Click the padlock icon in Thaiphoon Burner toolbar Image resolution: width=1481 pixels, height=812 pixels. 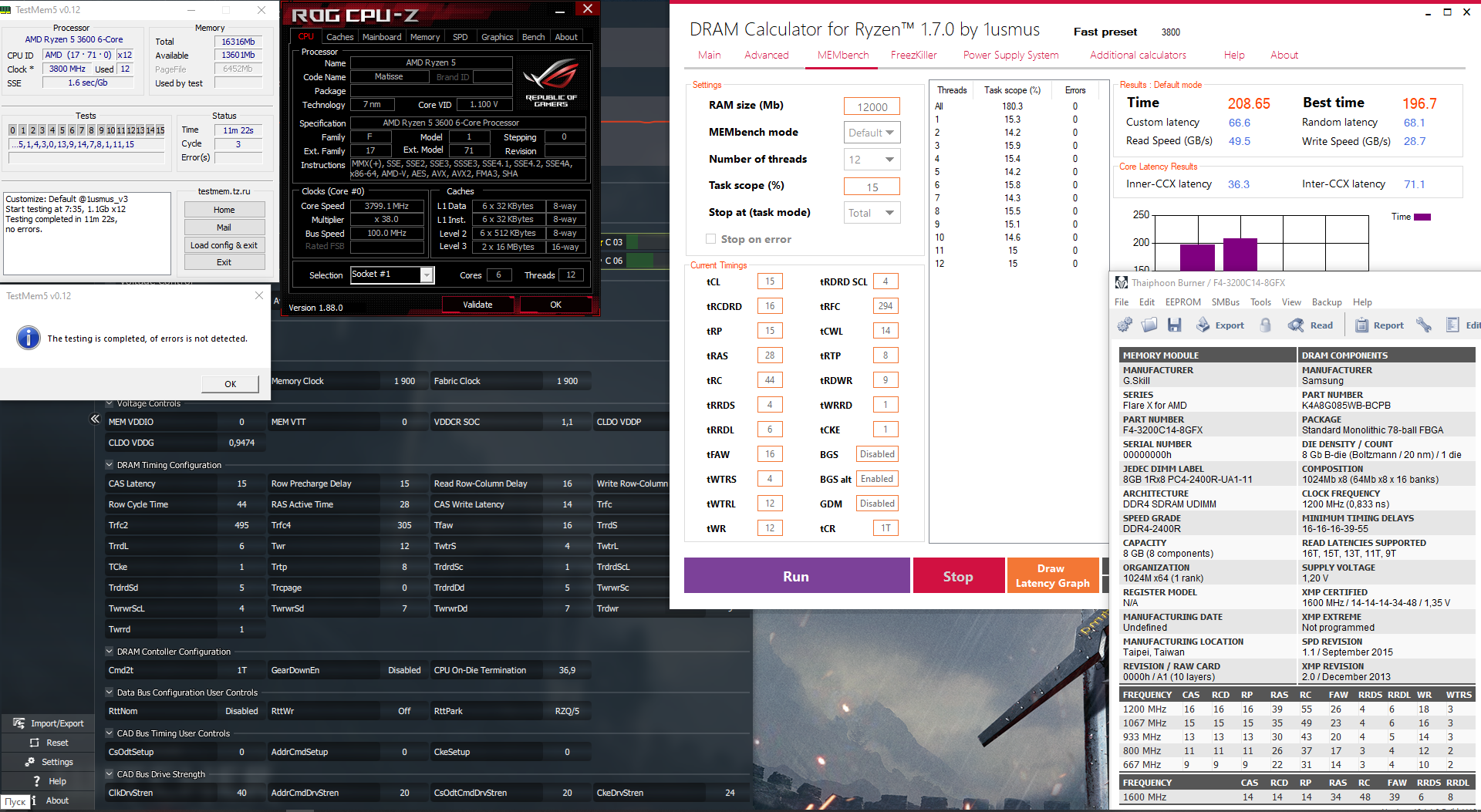pyautogui.click(x=1265, y=325)
